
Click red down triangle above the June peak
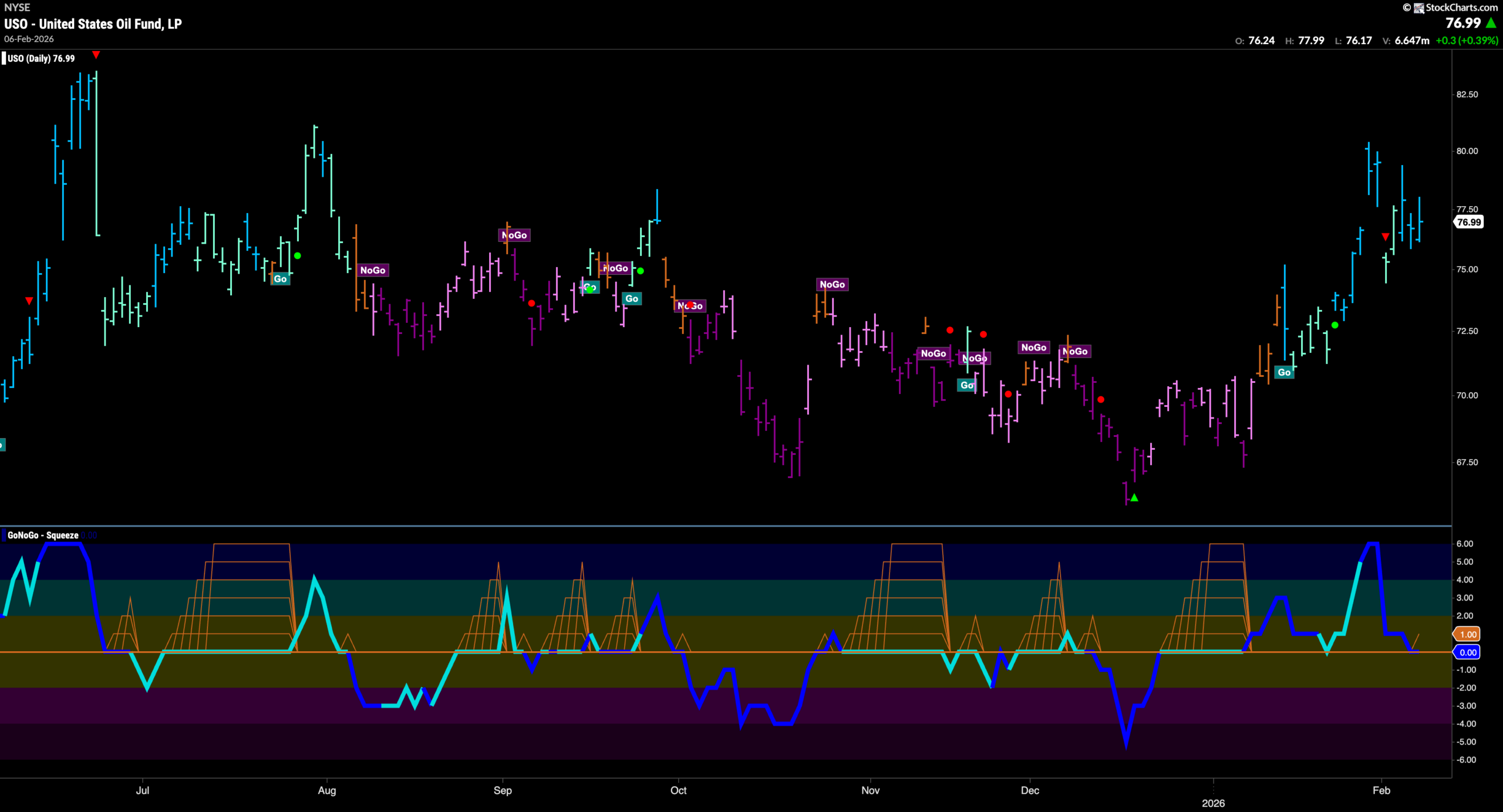pyautogui.click(x=96, y=55)
